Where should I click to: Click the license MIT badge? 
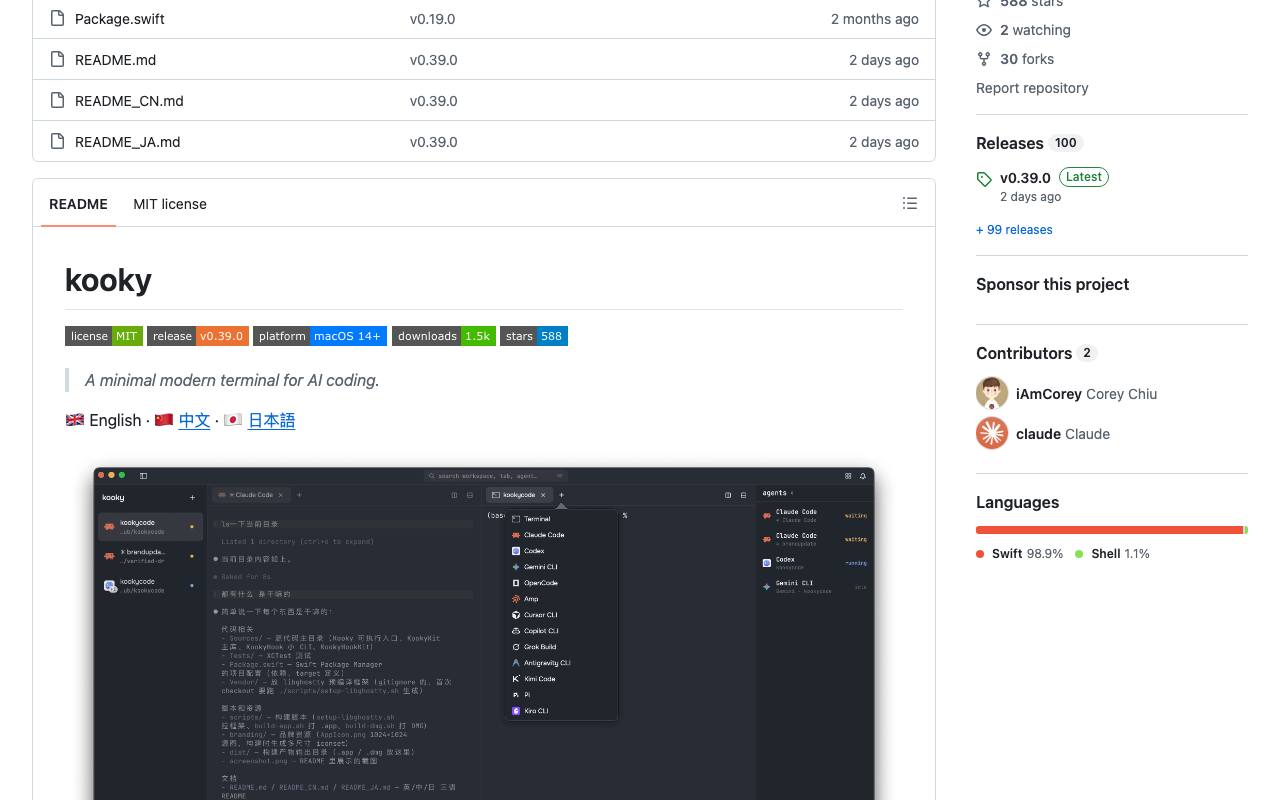[104, 336]
